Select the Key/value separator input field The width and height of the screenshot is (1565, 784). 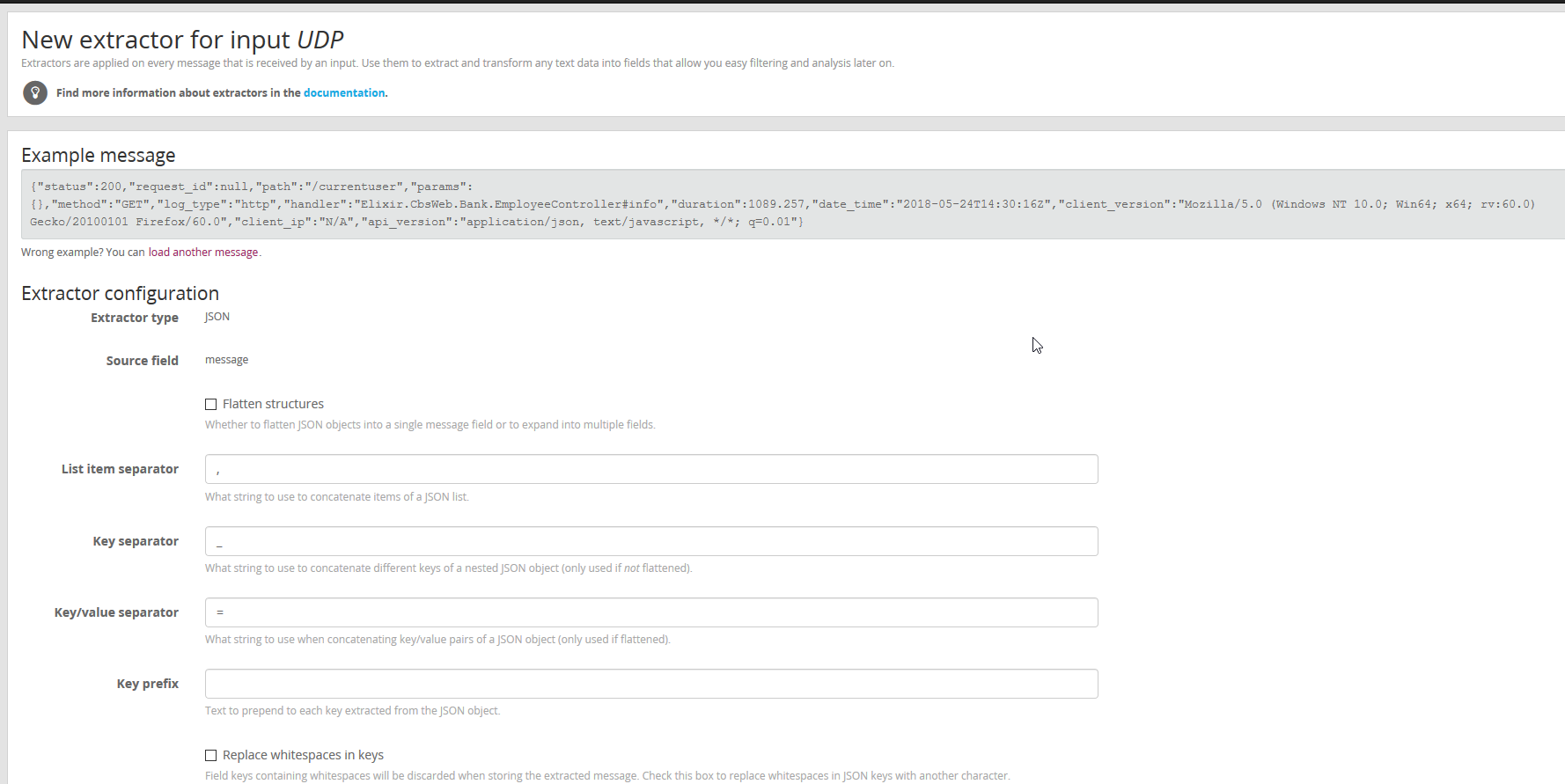point(650,612)
